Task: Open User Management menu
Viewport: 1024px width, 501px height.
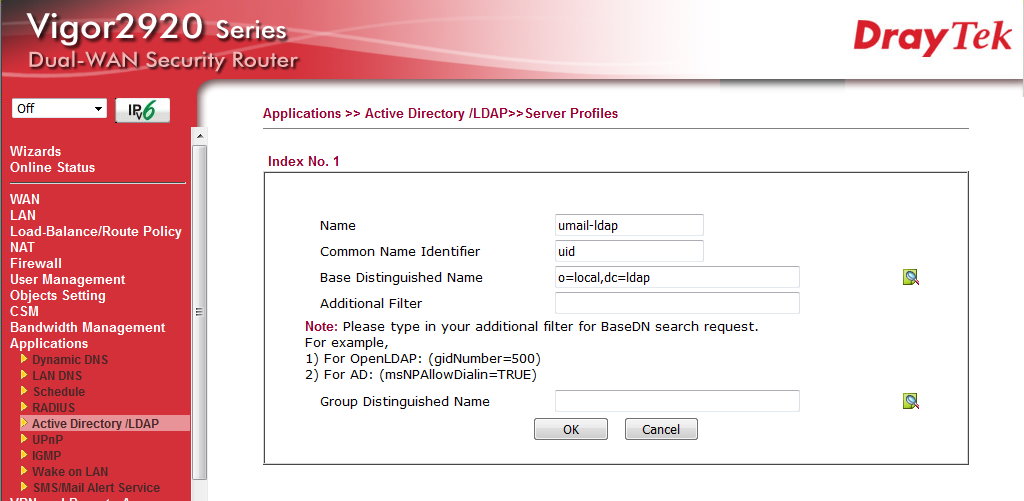Action: [x=67, y=280]
